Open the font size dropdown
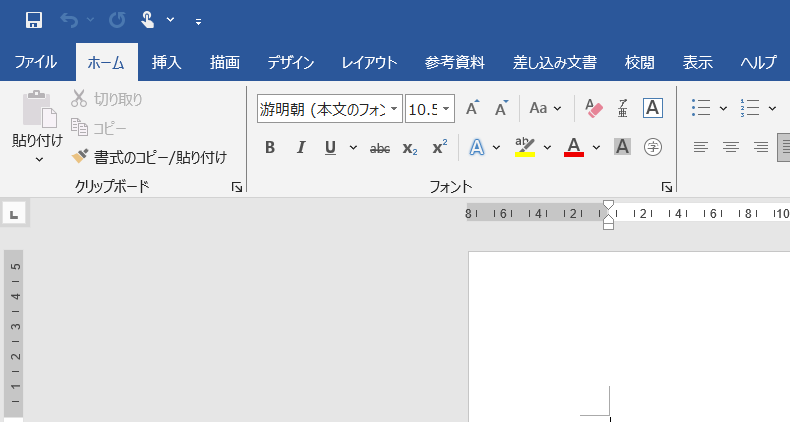Viewport: 790px width, 422px height. (446, 108)
